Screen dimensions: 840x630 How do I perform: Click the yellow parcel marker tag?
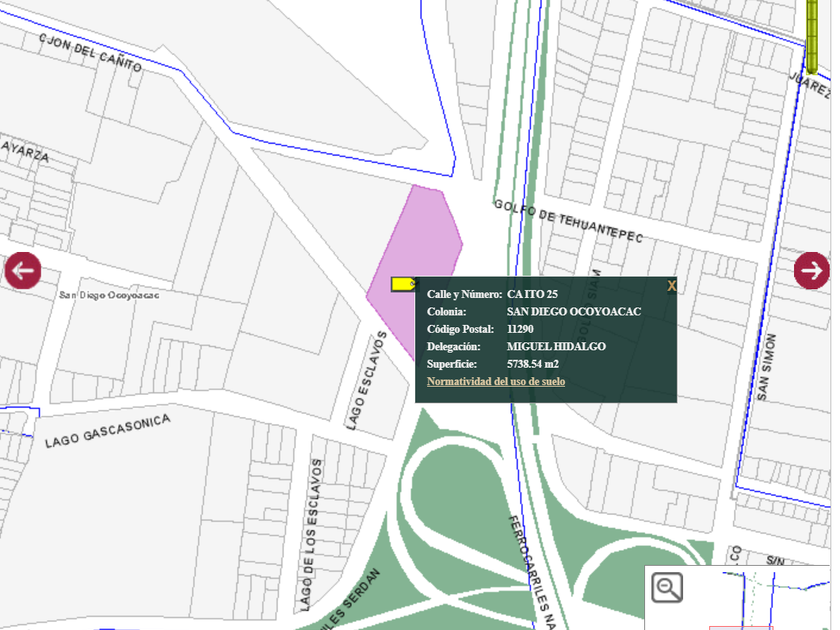point(403,284)
